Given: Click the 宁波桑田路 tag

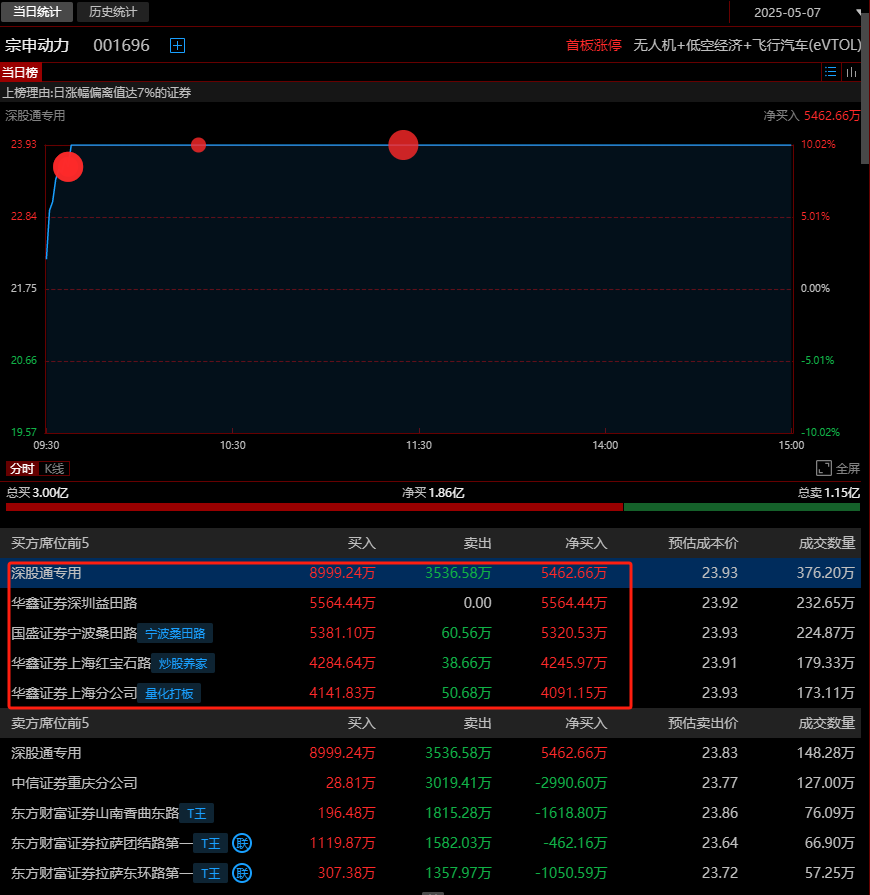Looking at the screenshot, I should pos(175,634).
